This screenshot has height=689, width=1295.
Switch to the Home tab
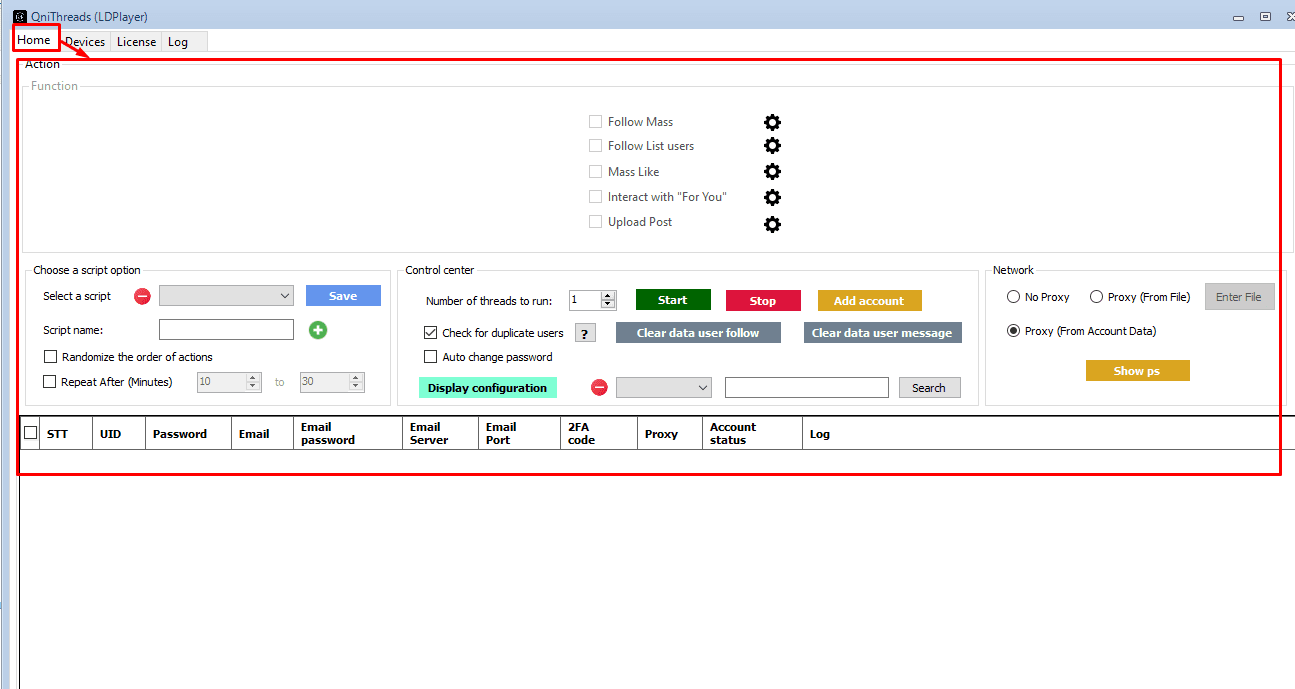(x=34, y=40)
